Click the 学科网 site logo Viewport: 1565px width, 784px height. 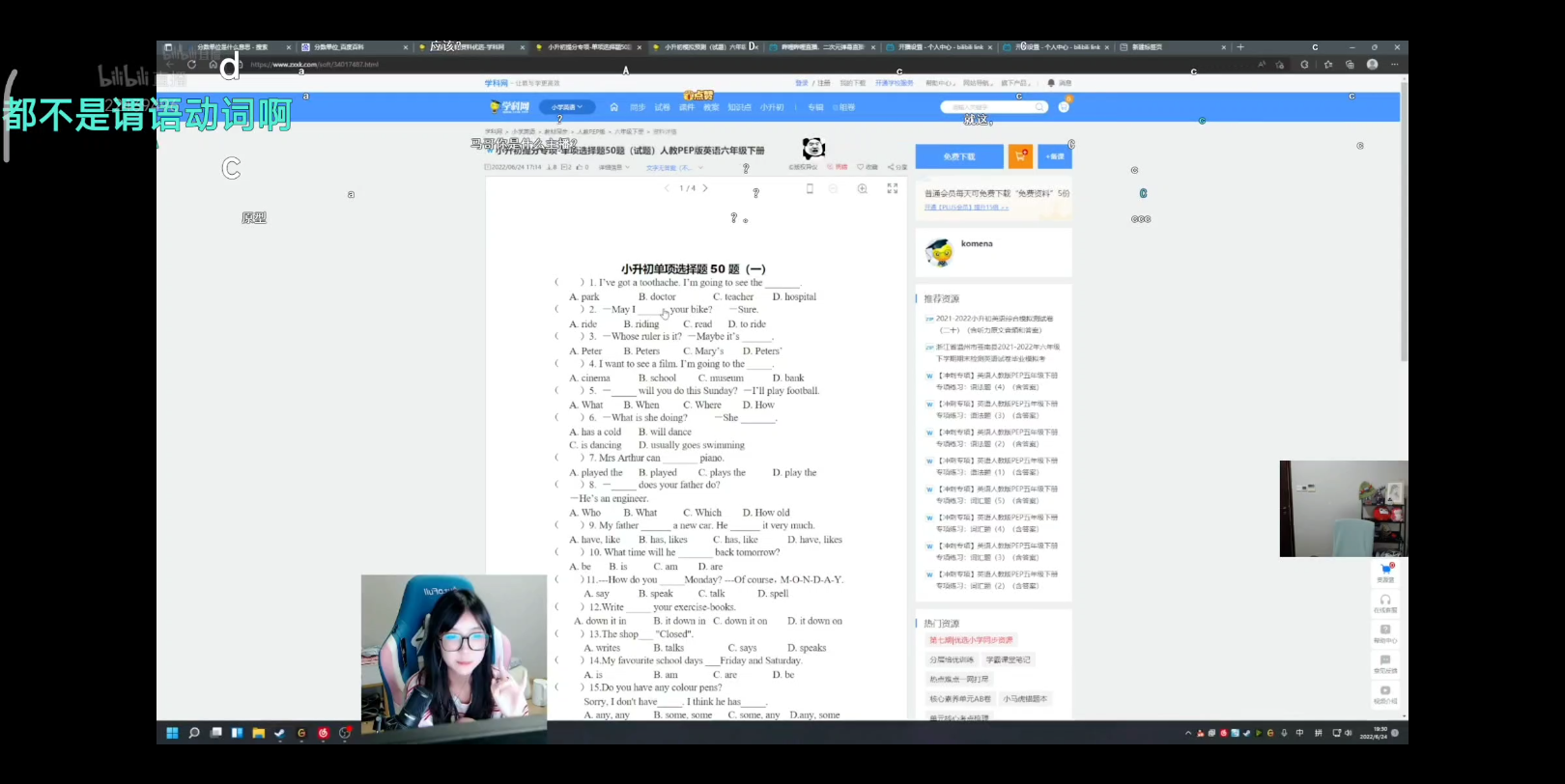[x=510, y=107]
